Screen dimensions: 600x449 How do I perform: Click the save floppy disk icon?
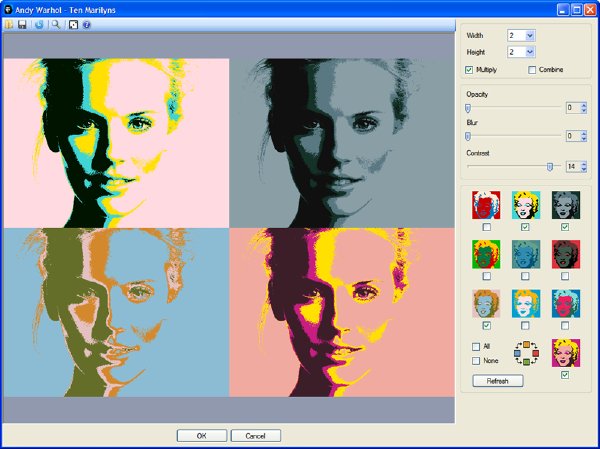click(22, 25)
